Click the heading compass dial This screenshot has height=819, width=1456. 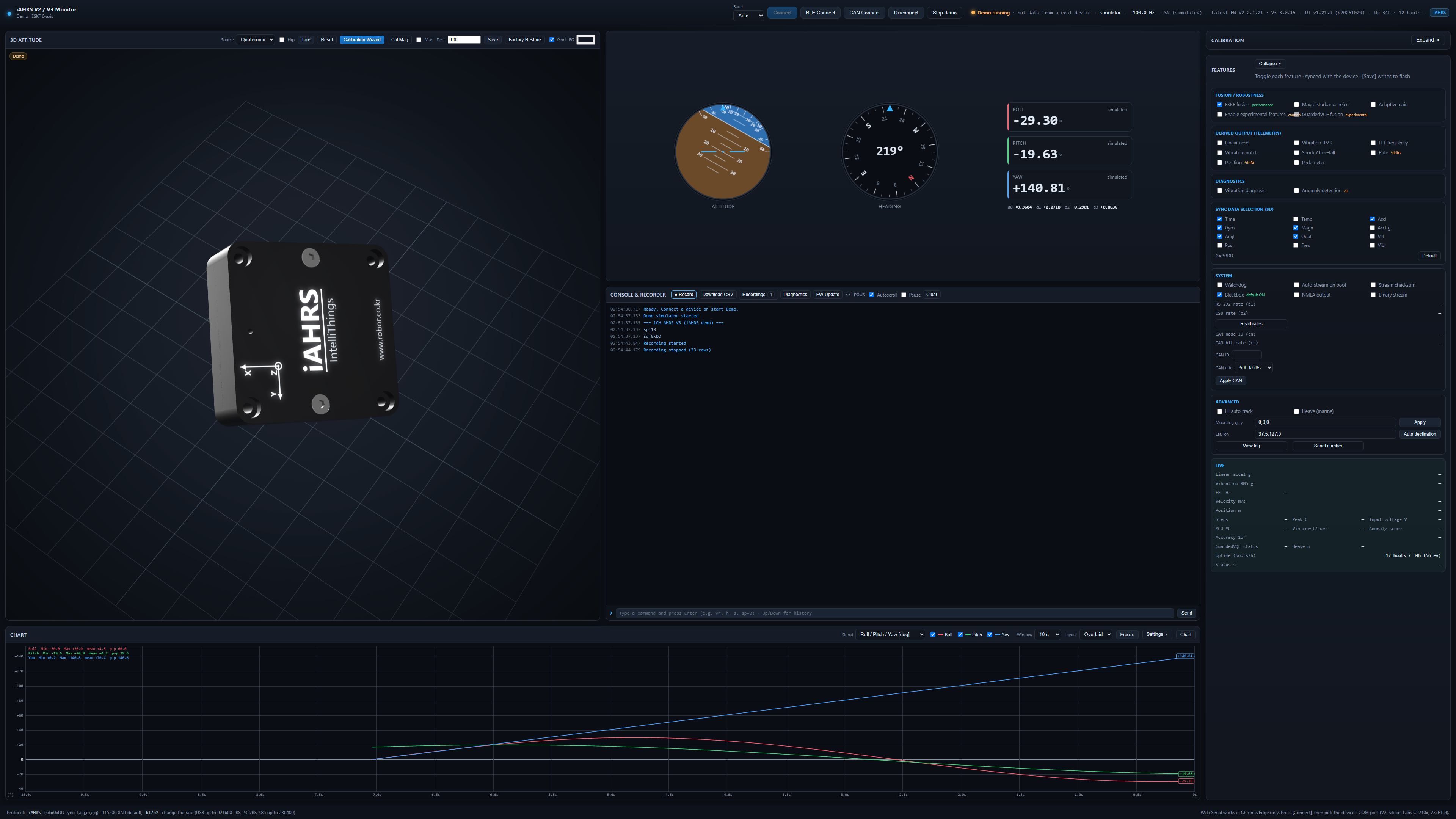tap(890, 152)
